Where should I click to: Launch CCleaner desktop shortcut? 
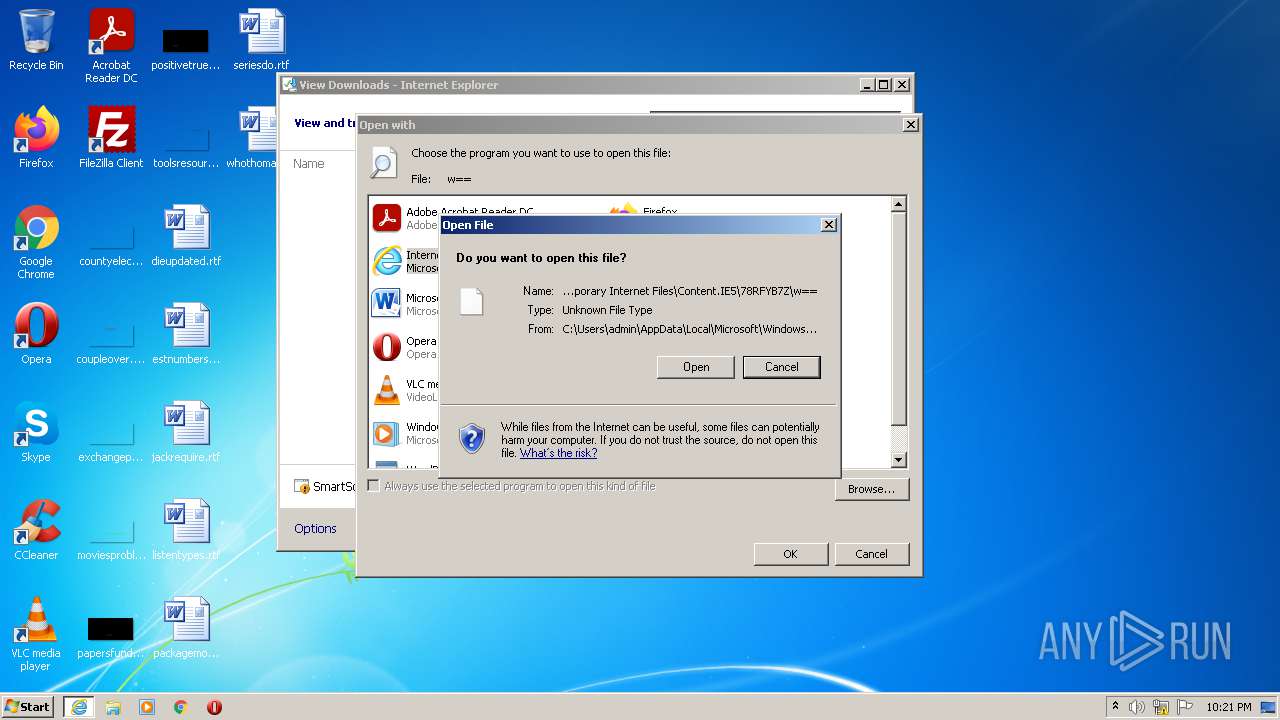click(x=36, y=530)
